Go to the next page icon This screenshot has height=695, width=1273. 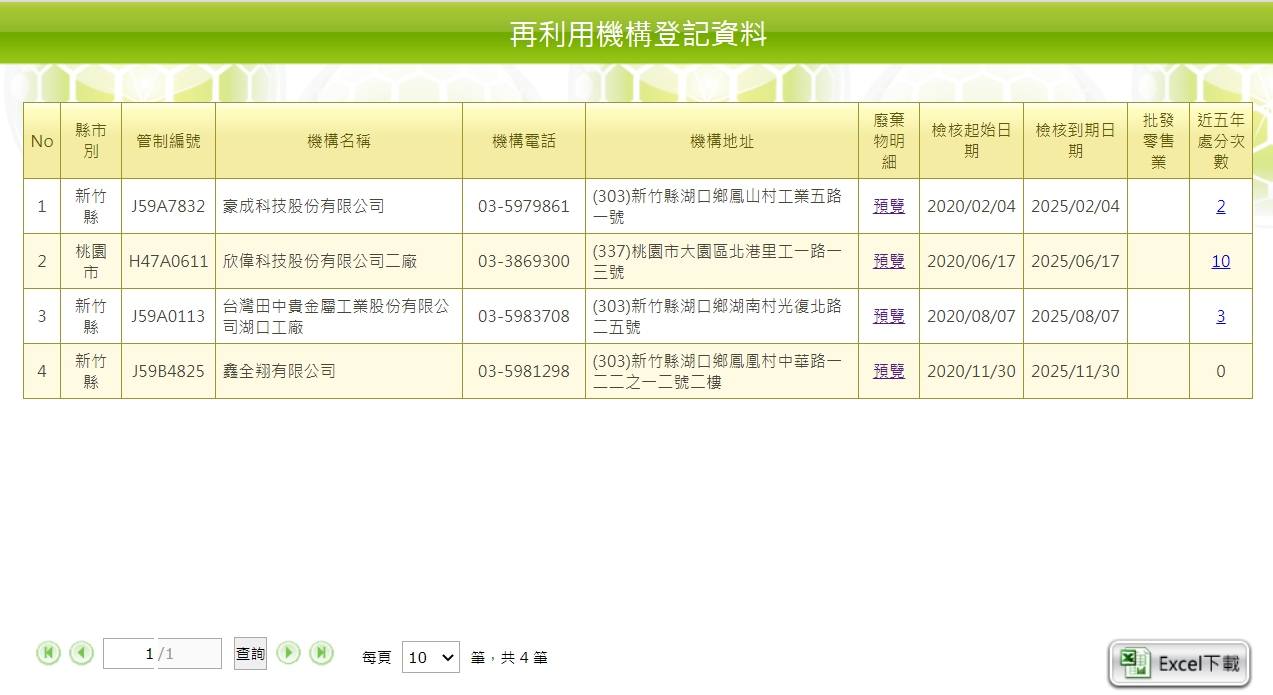[288, 653]
